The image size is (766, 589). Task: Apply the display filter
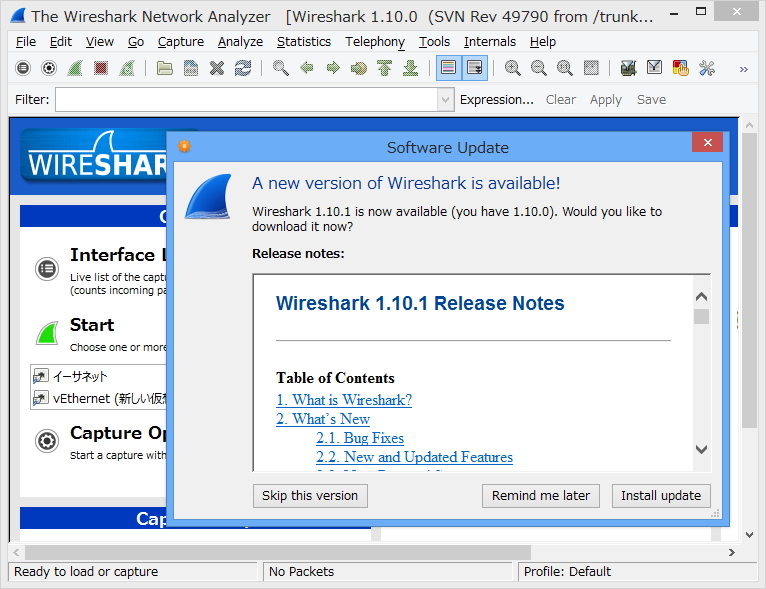(x=605, y=100)
